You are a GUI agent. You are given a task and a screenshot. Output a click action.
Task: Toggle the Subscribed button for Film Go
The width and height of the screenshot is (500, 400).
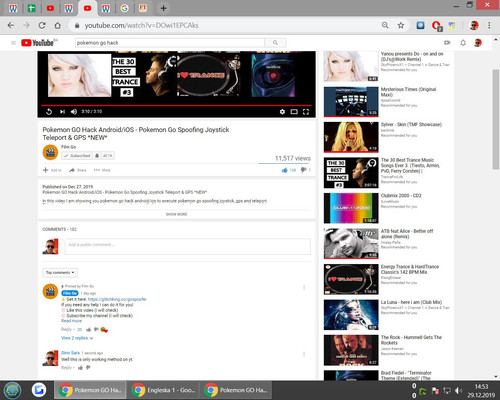click(77, 156)
